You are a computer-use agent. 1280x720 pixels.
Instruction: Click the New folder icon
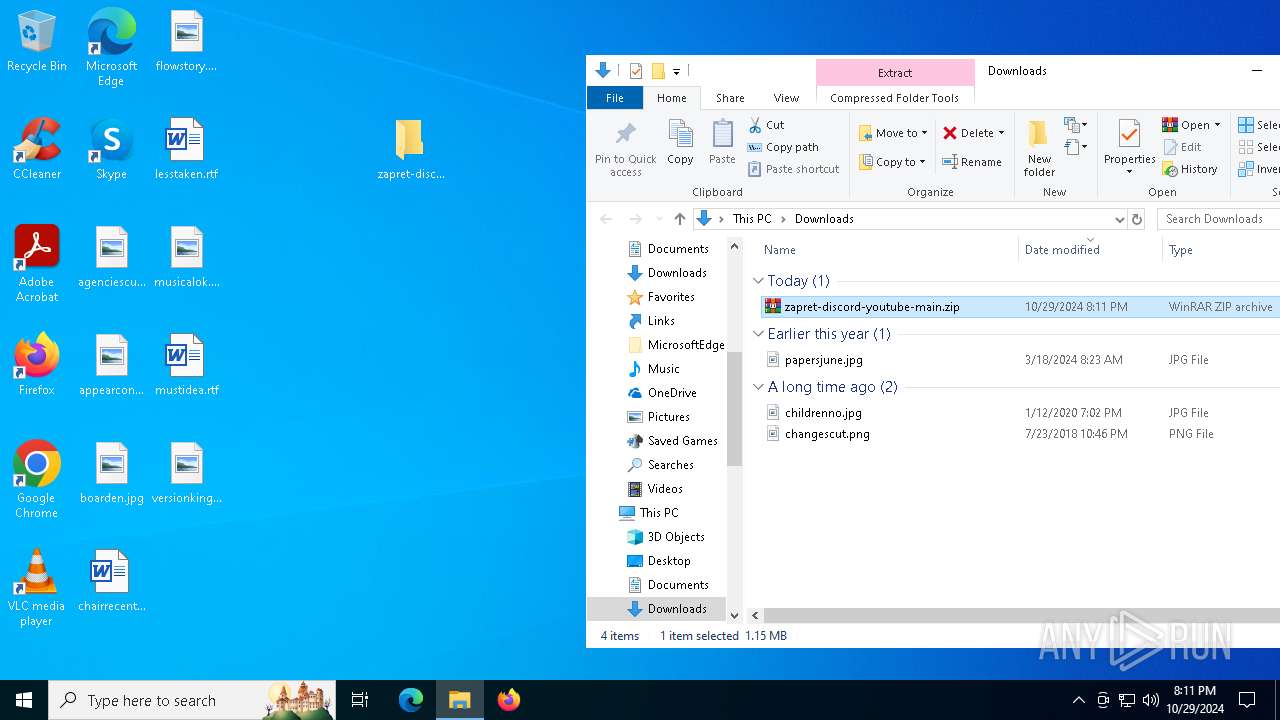(x=1039, y=148)
